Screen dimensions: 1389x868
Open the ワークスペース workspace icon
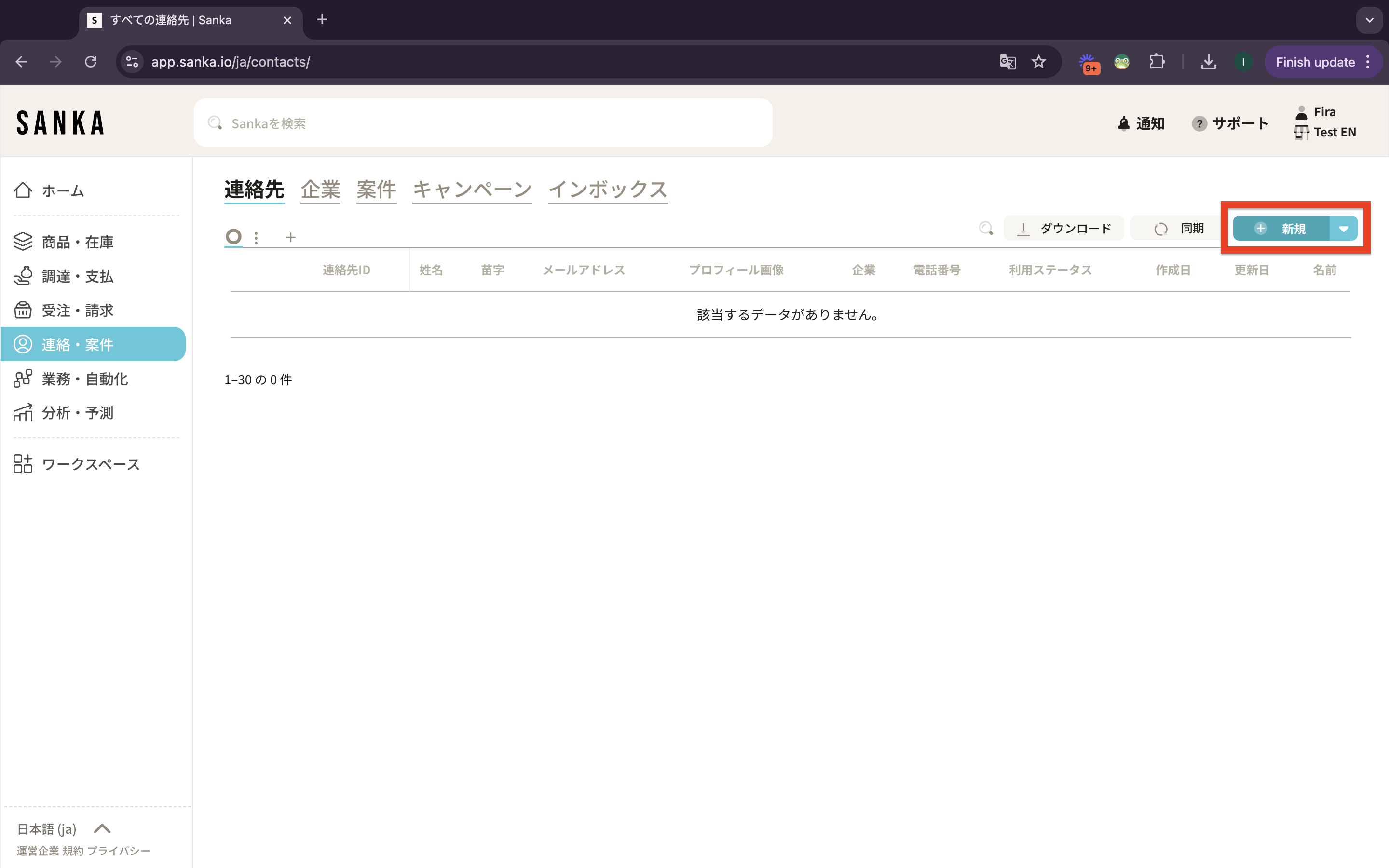[23, 464]
